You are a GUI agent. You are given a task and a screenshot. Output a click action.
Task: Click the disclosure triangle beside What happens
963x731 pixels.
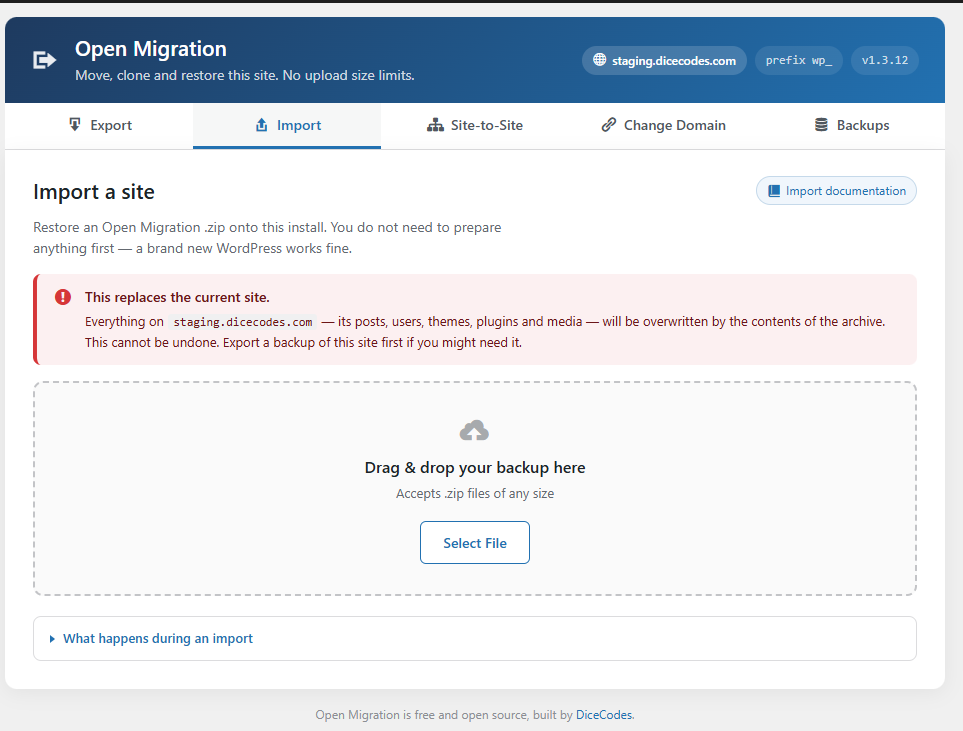point(52,639)
